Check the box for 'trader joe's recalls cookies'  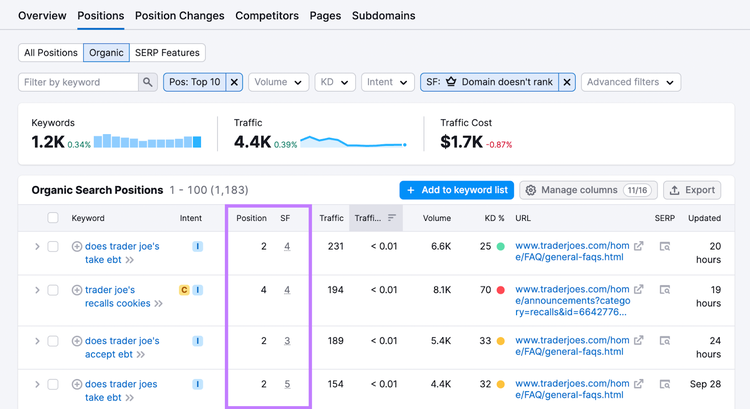53,290
